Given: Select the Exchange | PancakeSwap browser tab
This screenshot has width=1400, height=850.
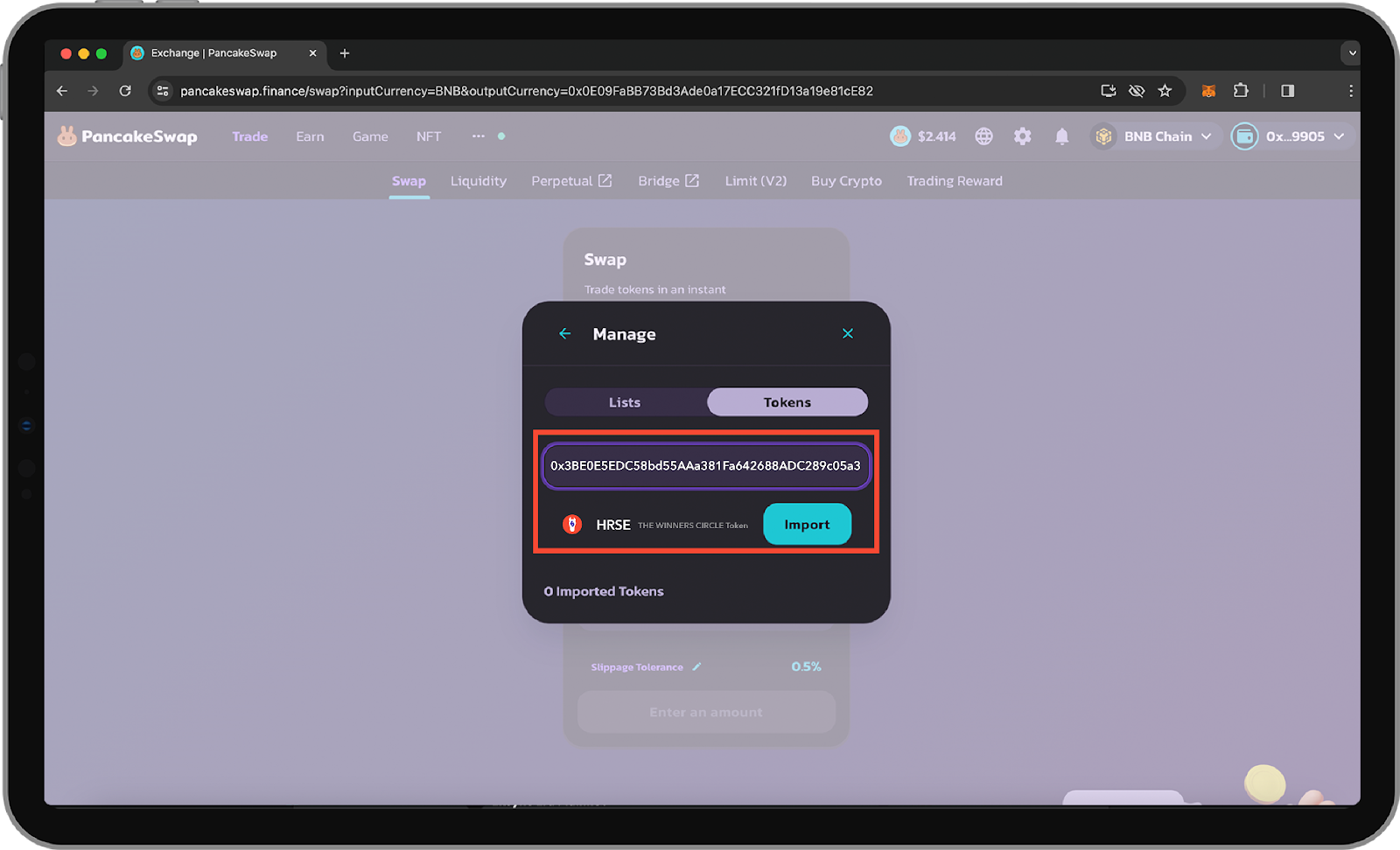Looking at the screenshot, I should pyautogui.click(x=225, y=53).
